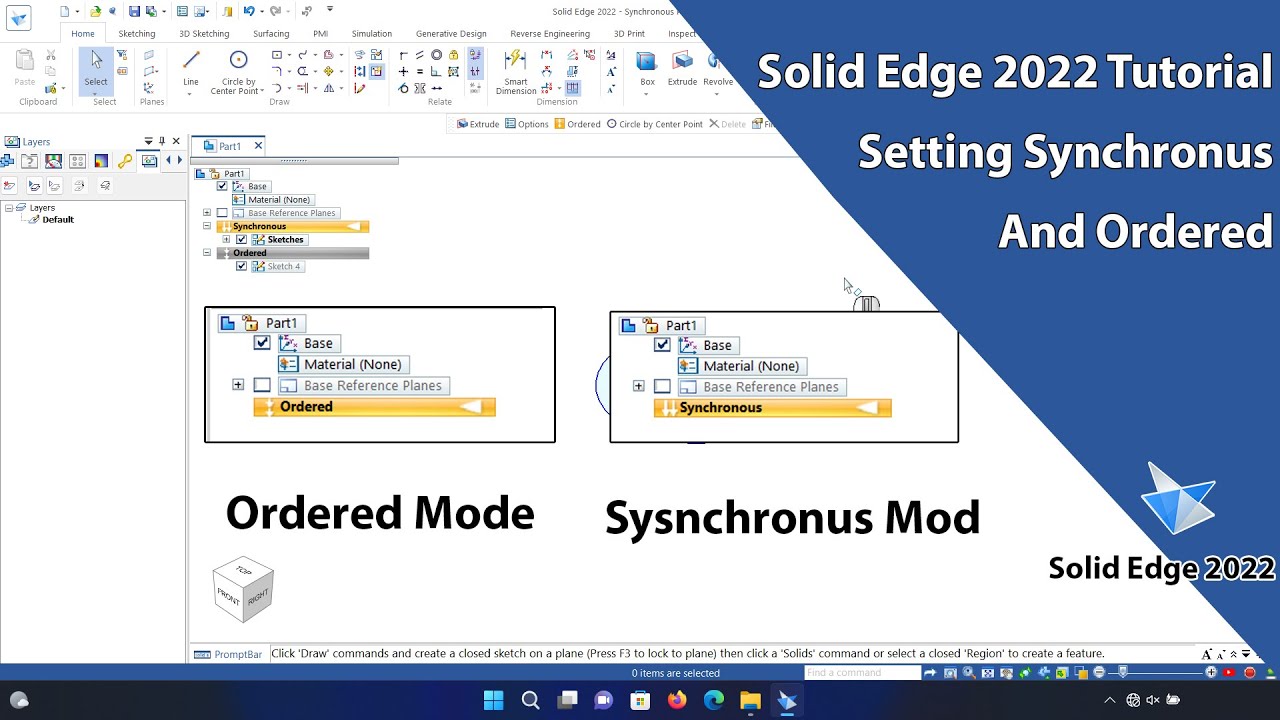Select Material (None) in PathFinder

(271, 200)
